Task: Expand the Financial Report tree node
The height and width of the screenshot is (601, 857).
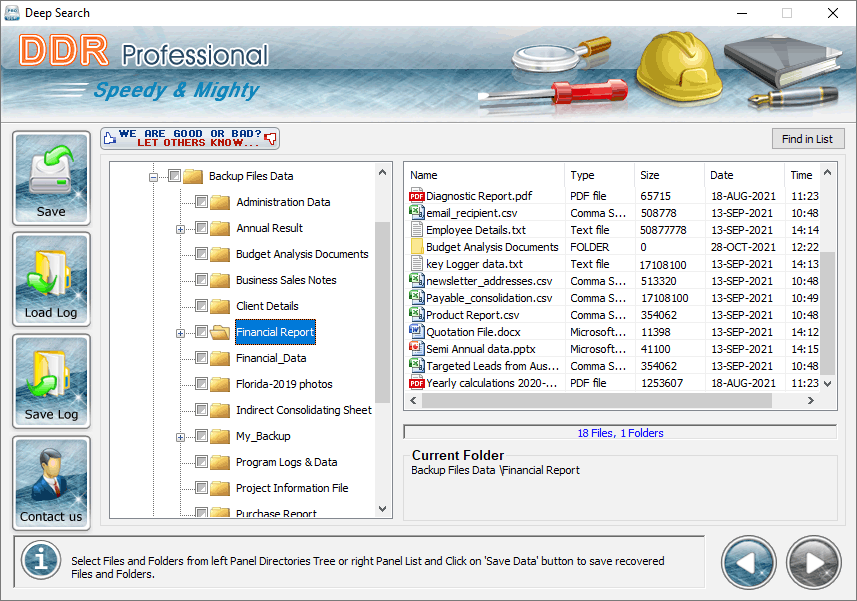Action: tap(180, 333)
